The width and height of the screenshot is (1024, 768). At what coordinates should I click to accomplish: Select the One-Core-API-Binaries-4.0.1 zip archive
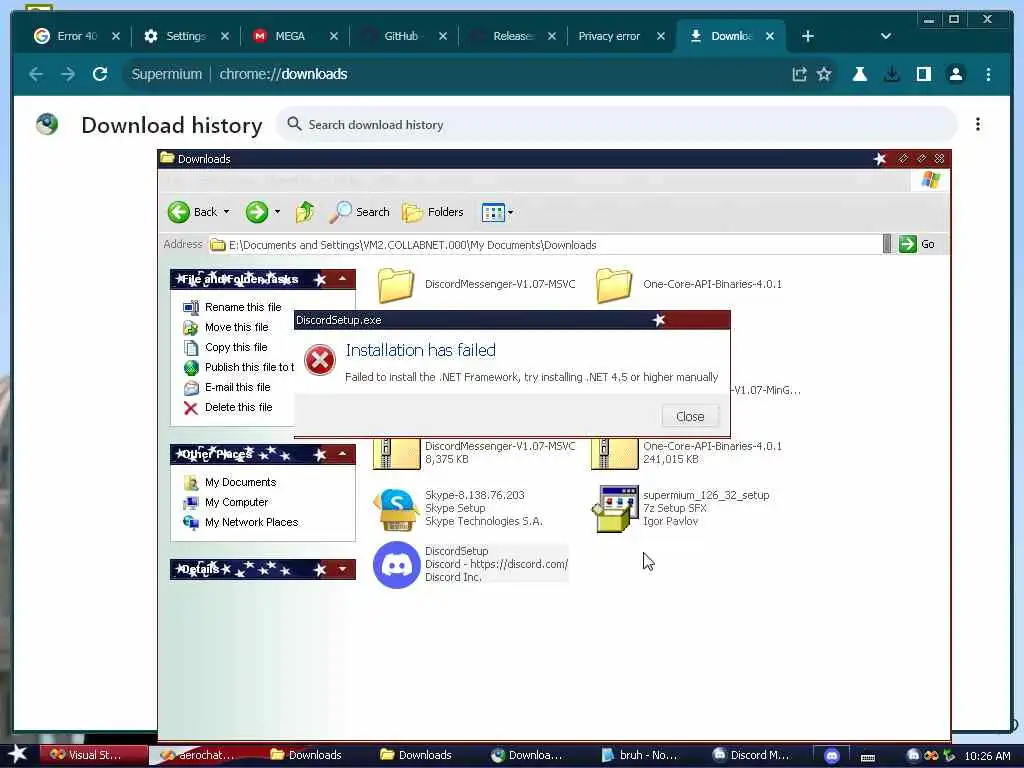click(x=686, y=453)
